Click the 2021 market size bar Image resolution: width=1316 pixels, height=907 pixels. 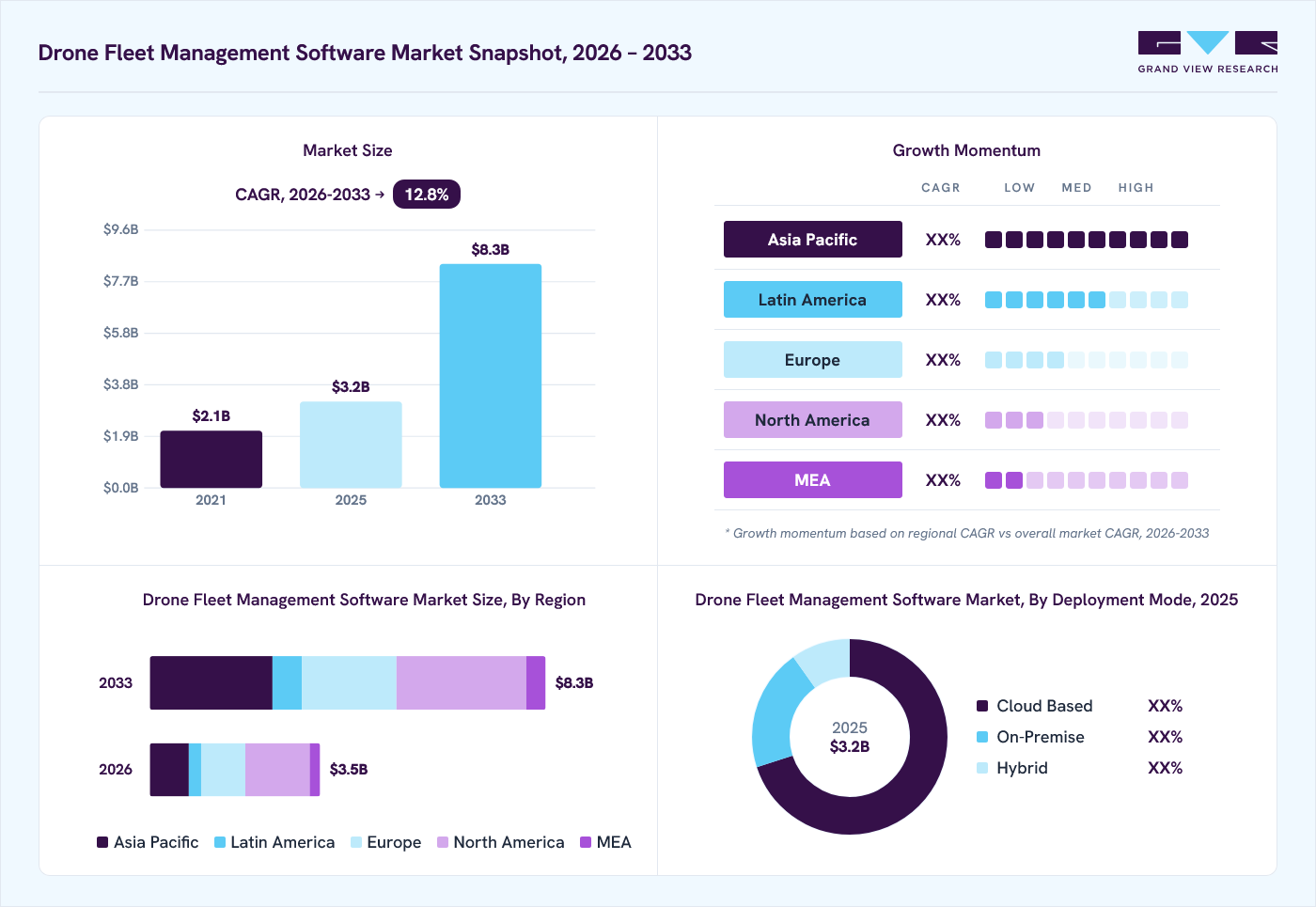211,460
